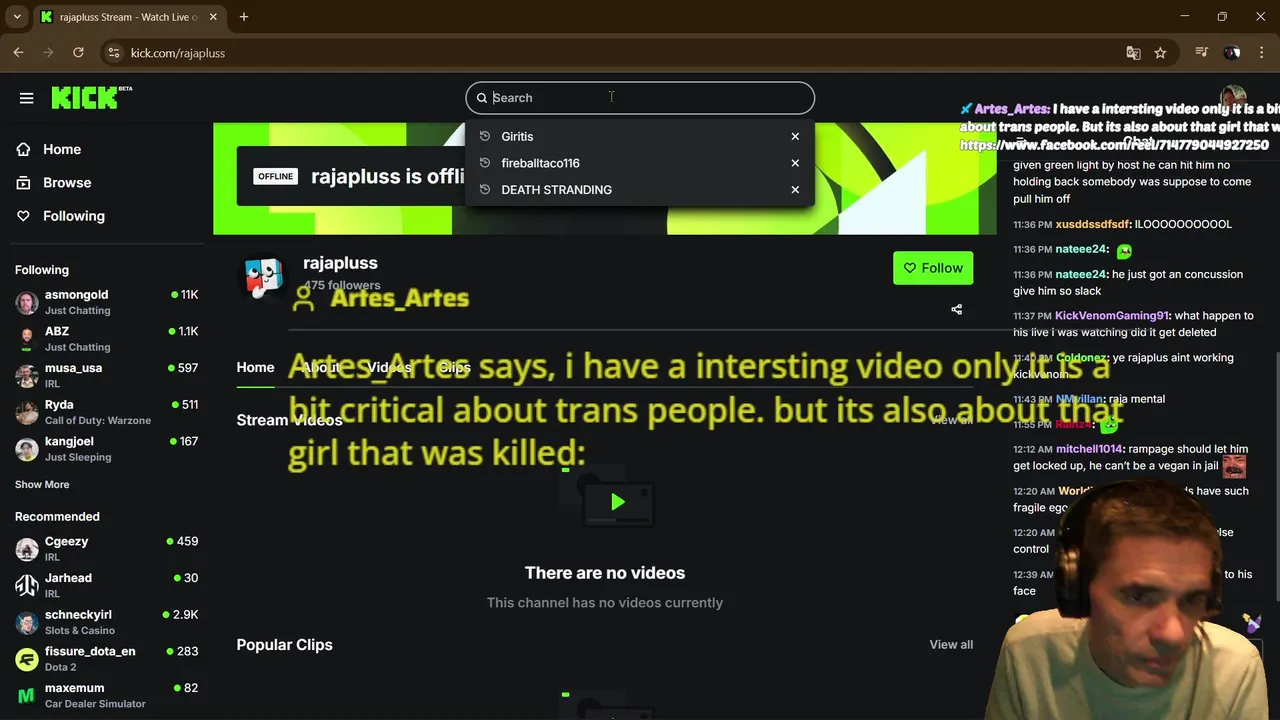Open kangjoel Just Sleeping channel
Image resolution: width=1280 pixels, height=720 pixels.
[x=107, y=448]
